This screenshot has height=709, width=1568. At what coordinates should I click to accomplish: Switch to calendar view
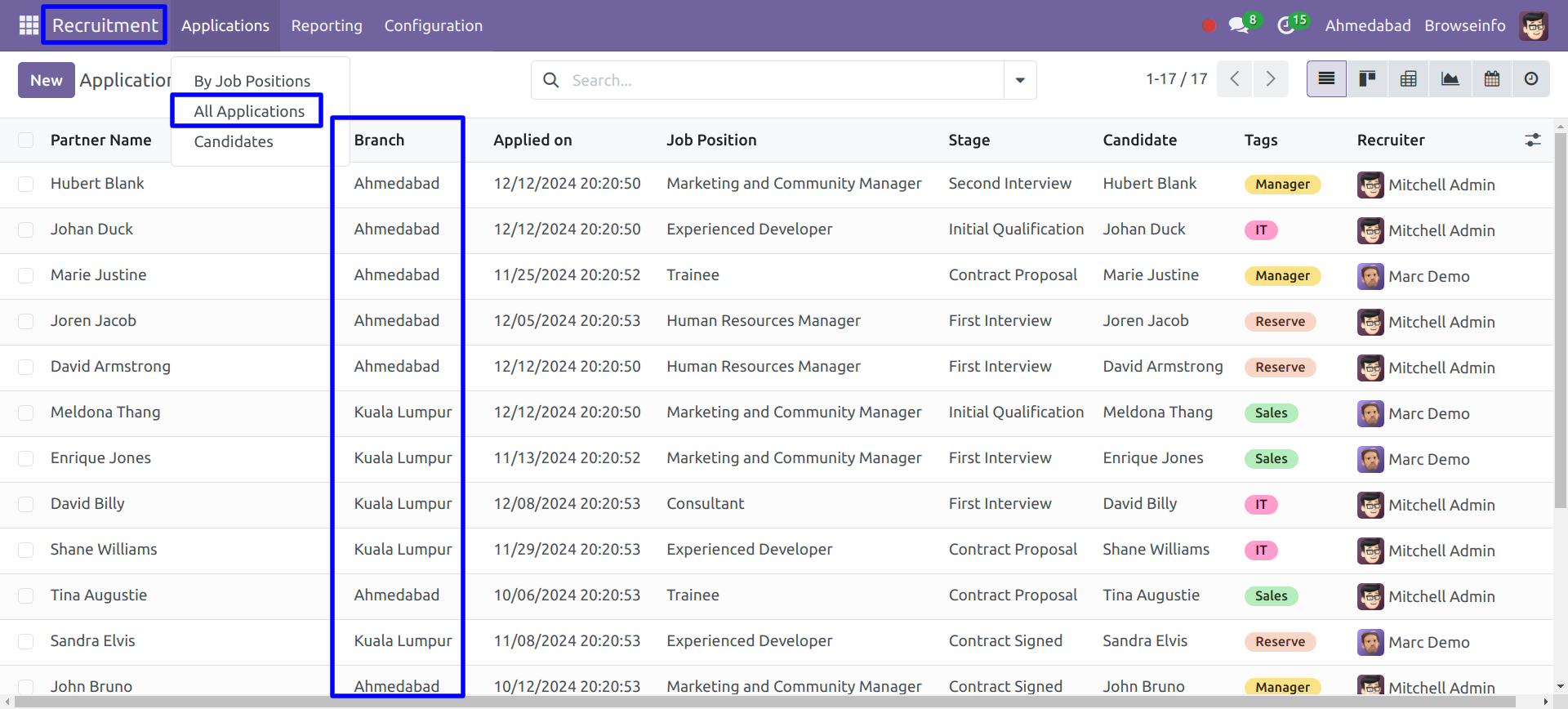1492,79
